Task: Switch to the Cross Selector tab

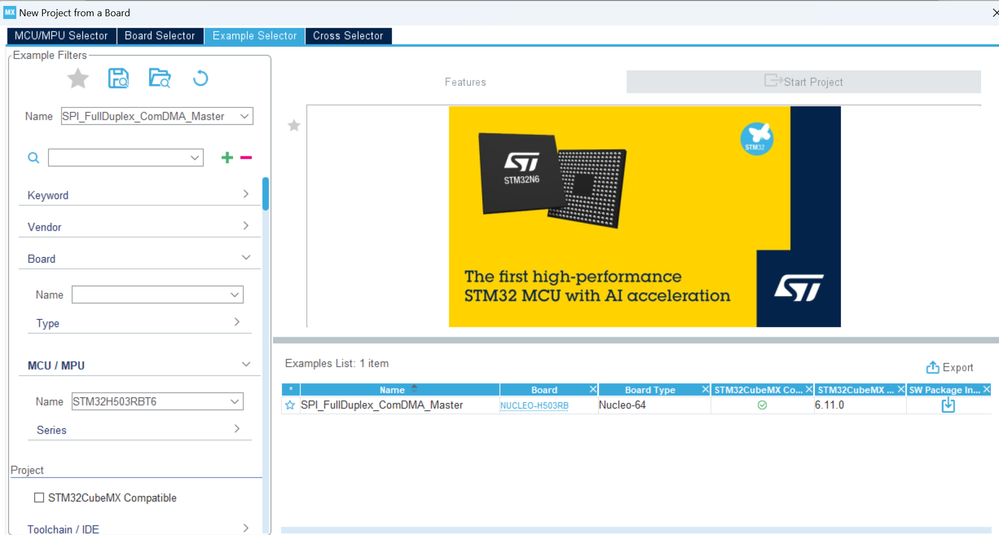Action: click(348, 36)
